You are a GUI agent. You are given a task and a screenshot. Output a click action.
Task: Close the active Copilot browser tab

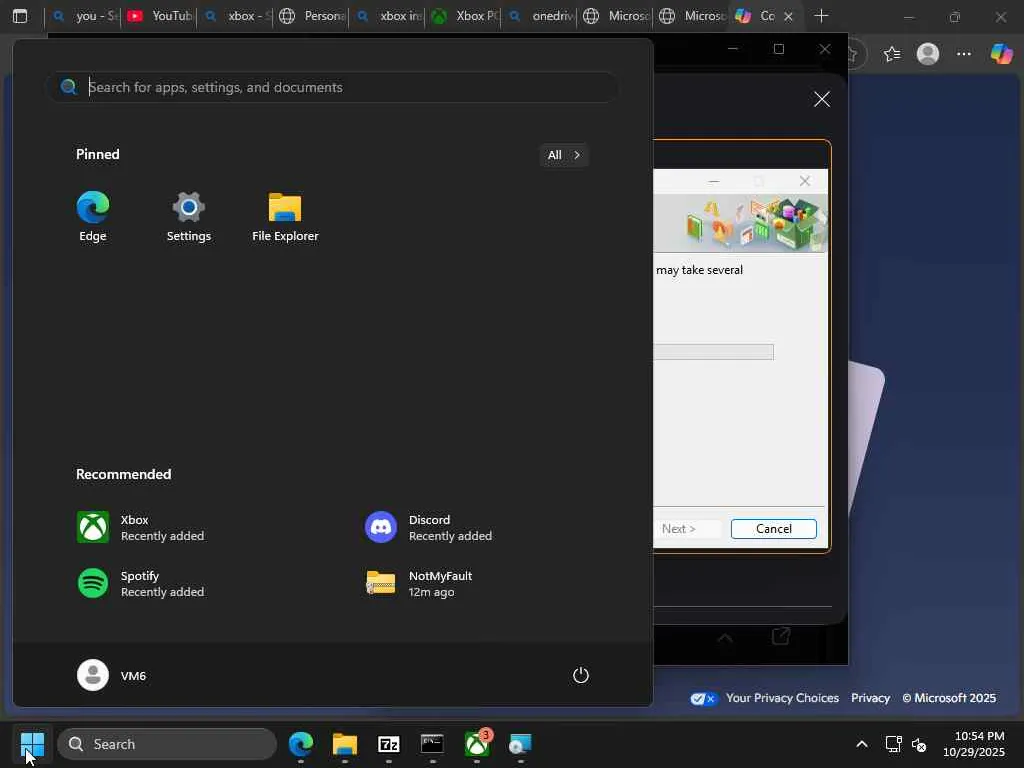[788, 16]
